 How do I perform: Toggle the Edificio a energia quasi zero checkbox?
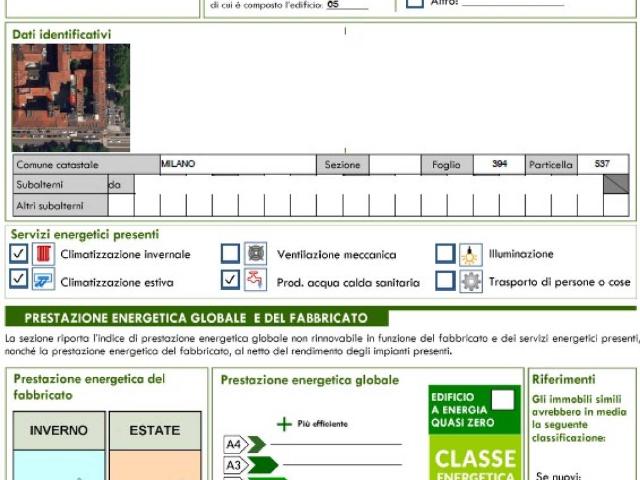(503, 400)
